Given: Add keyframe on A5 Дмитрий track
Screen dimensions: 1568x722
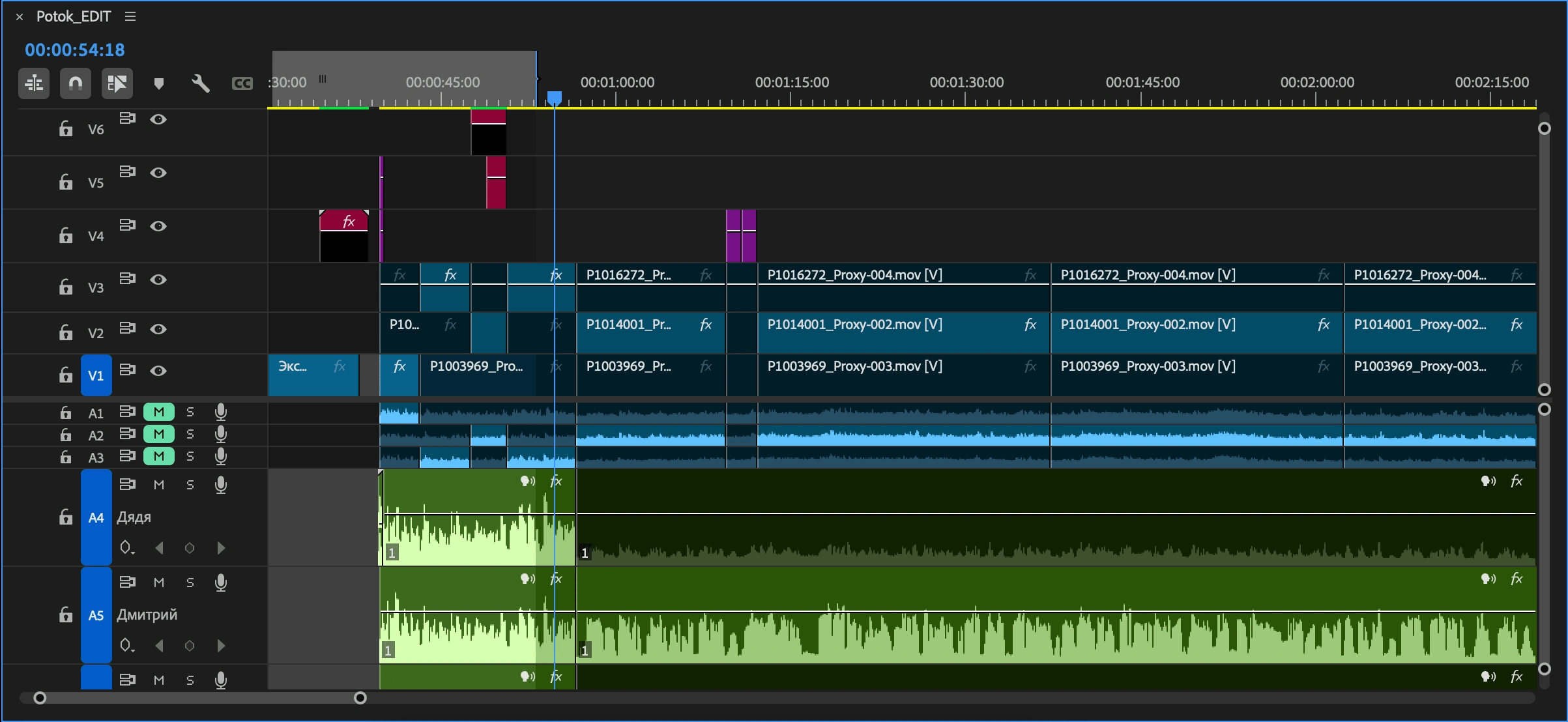Looking at the screenshot, I should [190, 646].
